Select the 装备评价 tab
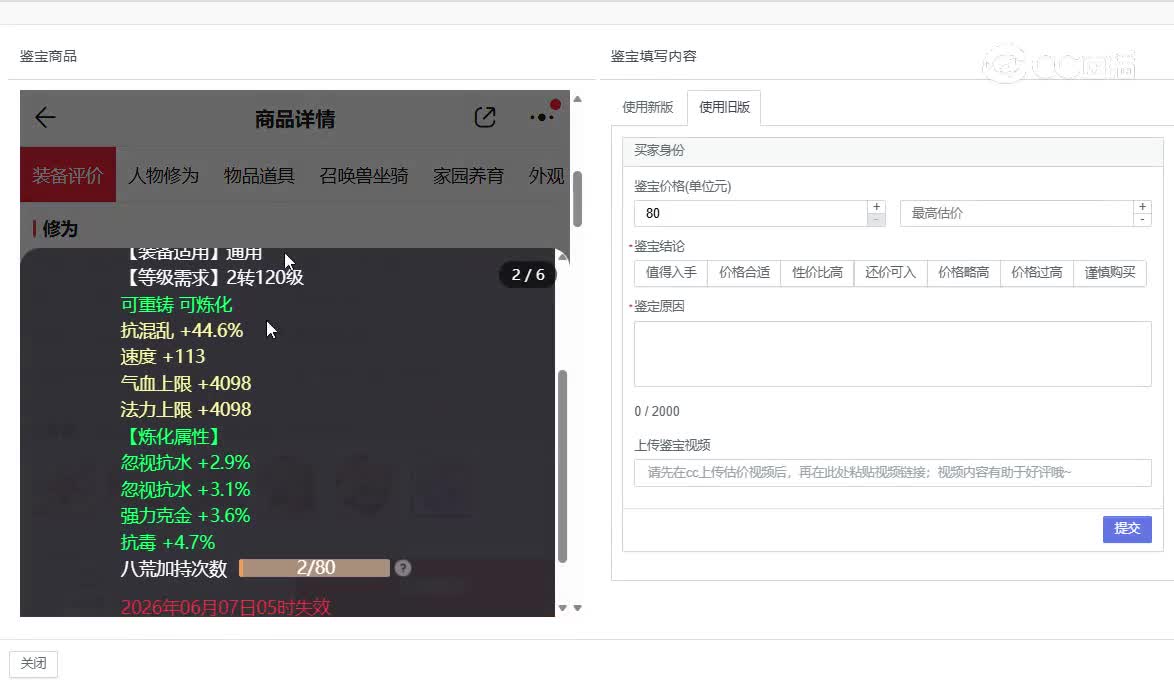Screen dimensions: 1174x688 coord(67,175)
